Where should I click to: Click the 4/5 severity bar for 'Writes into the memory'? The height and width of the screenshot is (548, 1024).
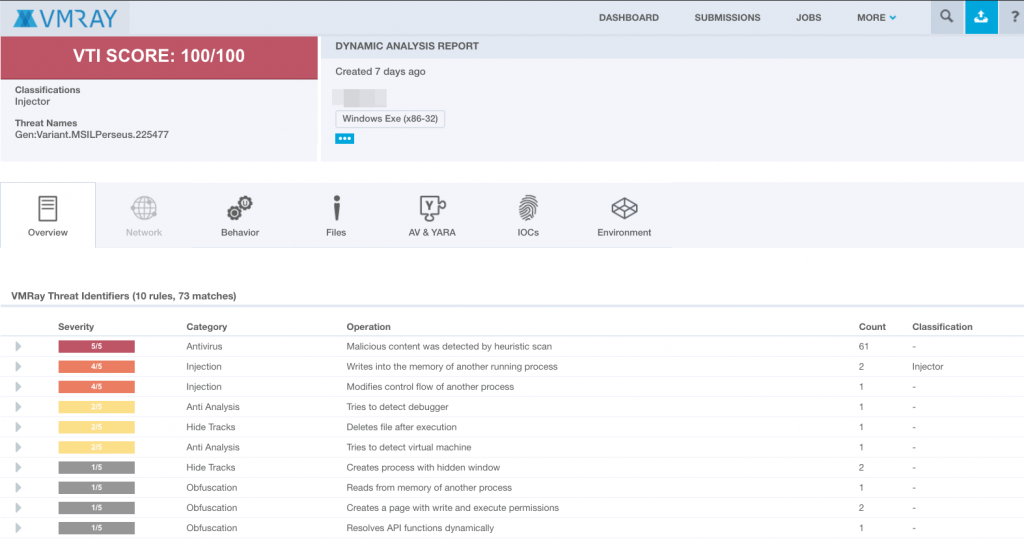[x=97, y=366]
